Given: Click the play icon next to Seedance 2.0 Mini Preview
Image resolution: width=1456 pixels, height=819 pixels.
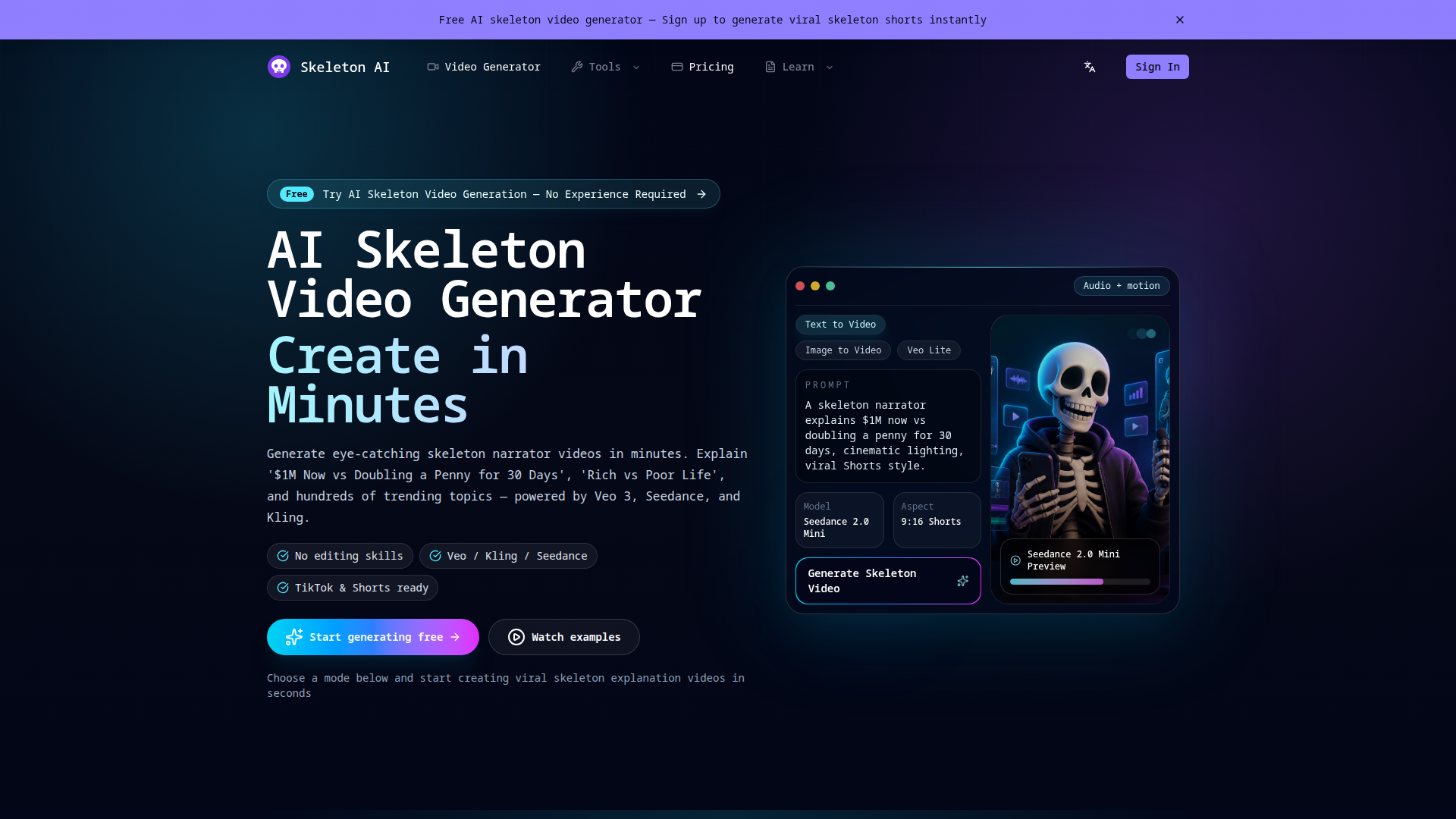Looking at the screenshot, I should tap(1015, 560).
